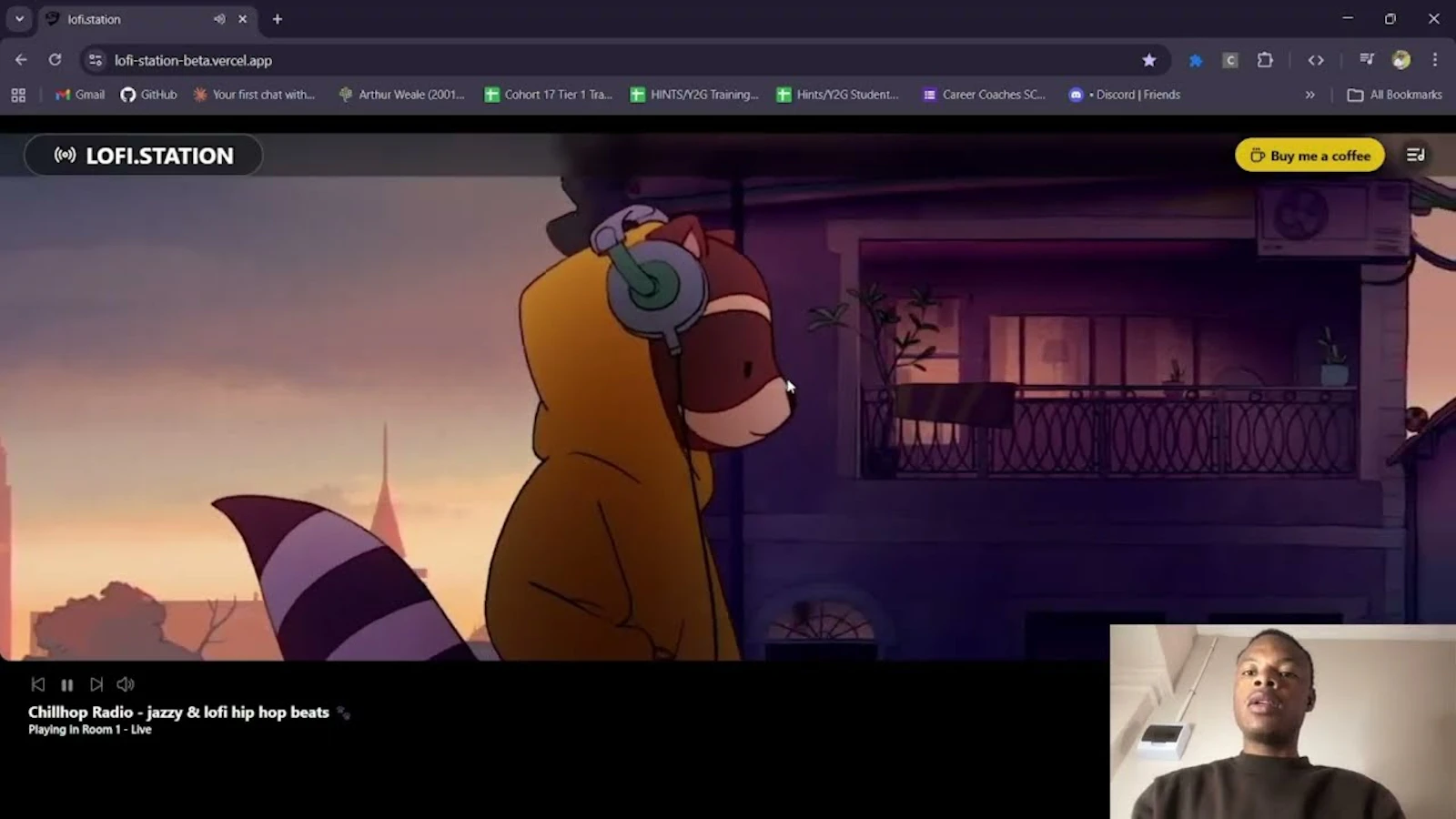Open Career Coaches SC bookmark
Viewport: 1456px width, 819px height.
(x=985, y=95)
